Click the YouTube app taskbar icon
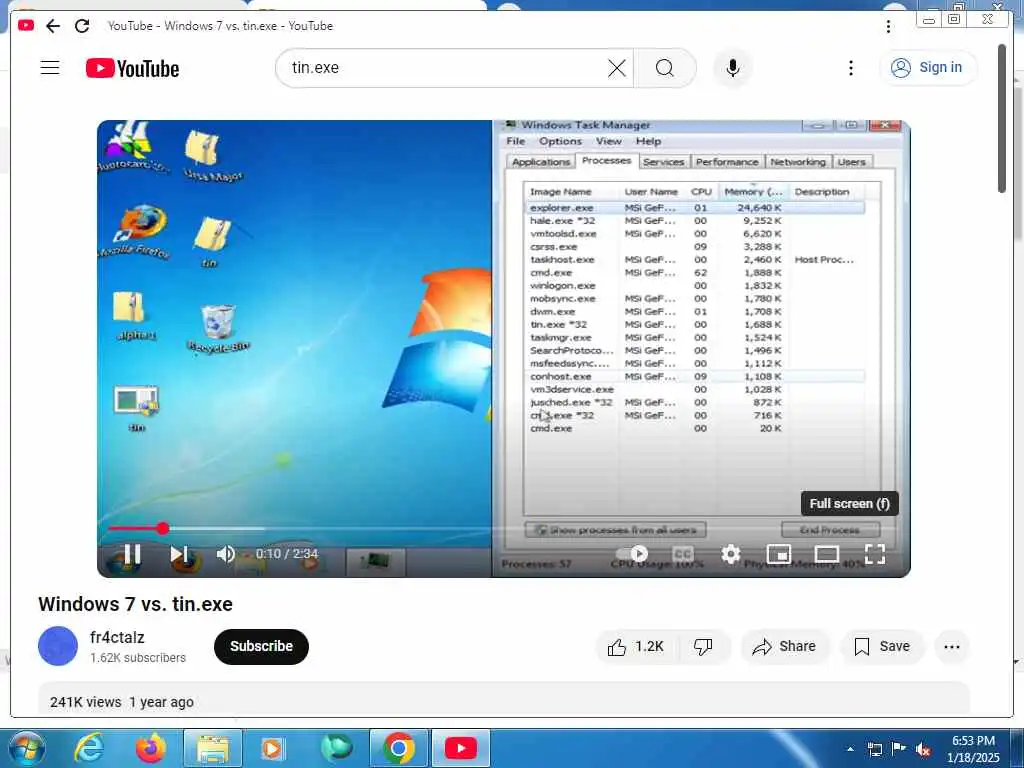This screenshot has width=1024, height=768. (460, 748)
